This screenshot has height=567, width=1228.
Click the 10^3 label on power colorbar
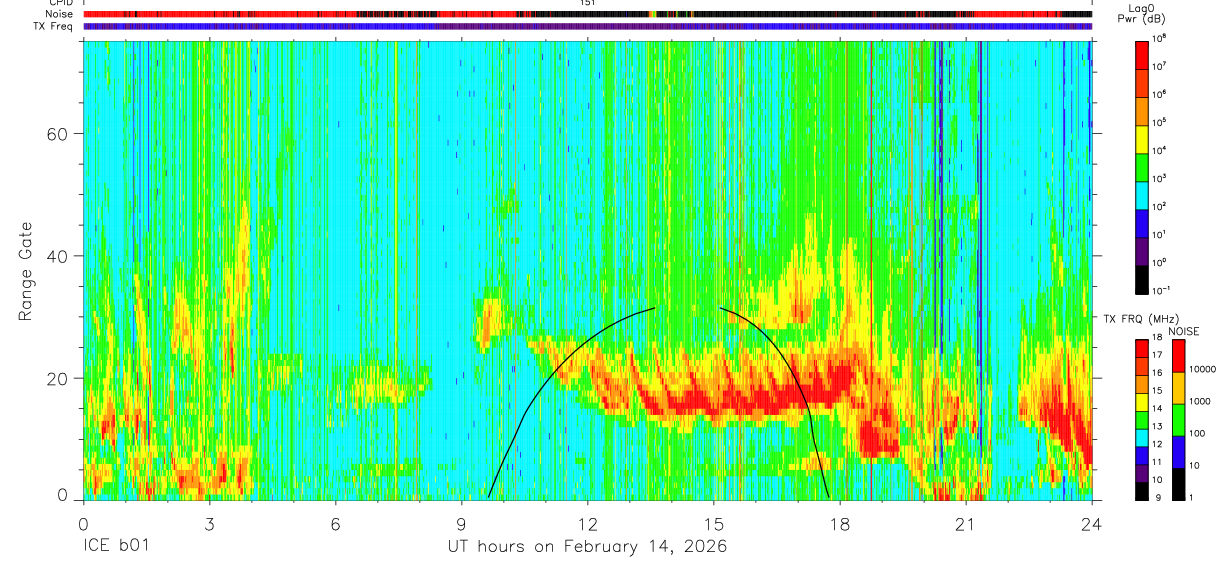tap(1160, 178)
